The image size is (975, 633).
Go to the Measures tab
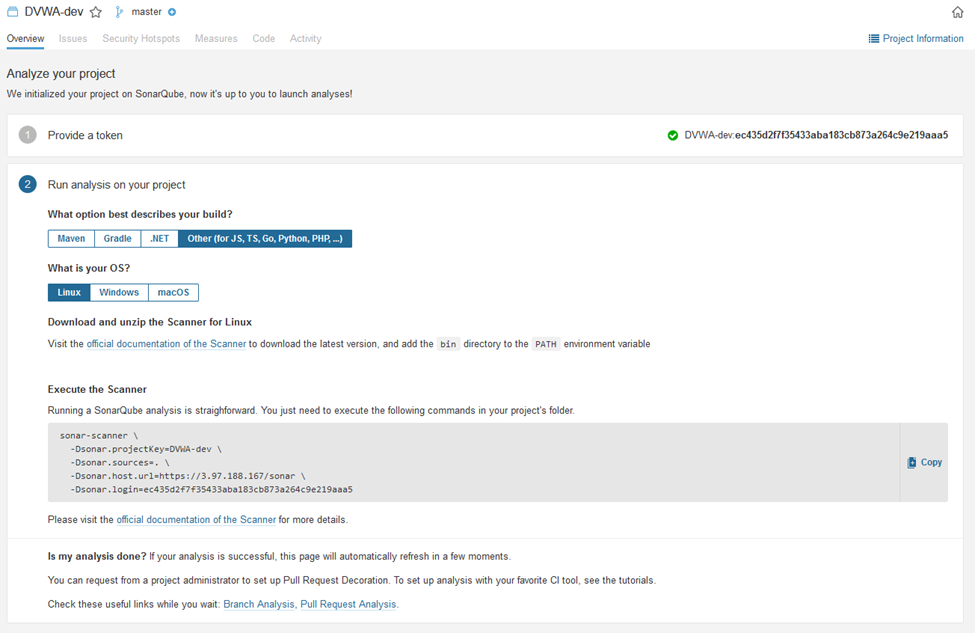click(216, 39)
